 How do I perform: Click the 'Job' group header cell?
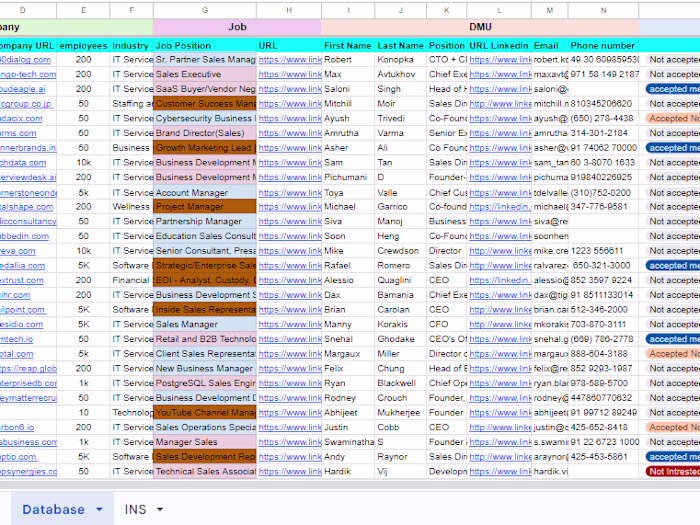pyautogui.click(x=237, y=28)
